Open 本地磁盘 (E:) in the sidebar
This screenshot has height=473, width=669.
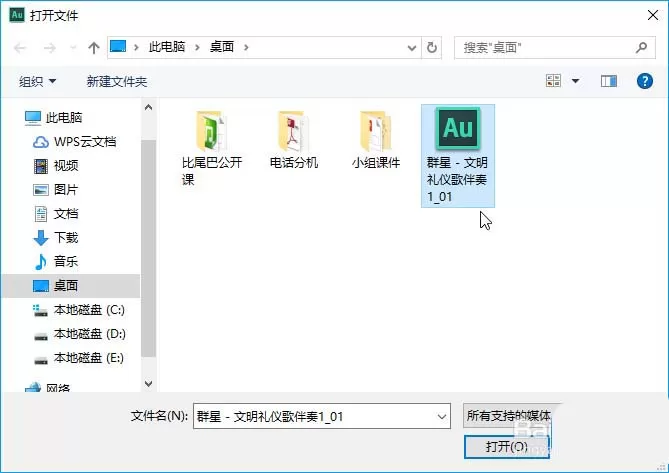pos(79,357)
